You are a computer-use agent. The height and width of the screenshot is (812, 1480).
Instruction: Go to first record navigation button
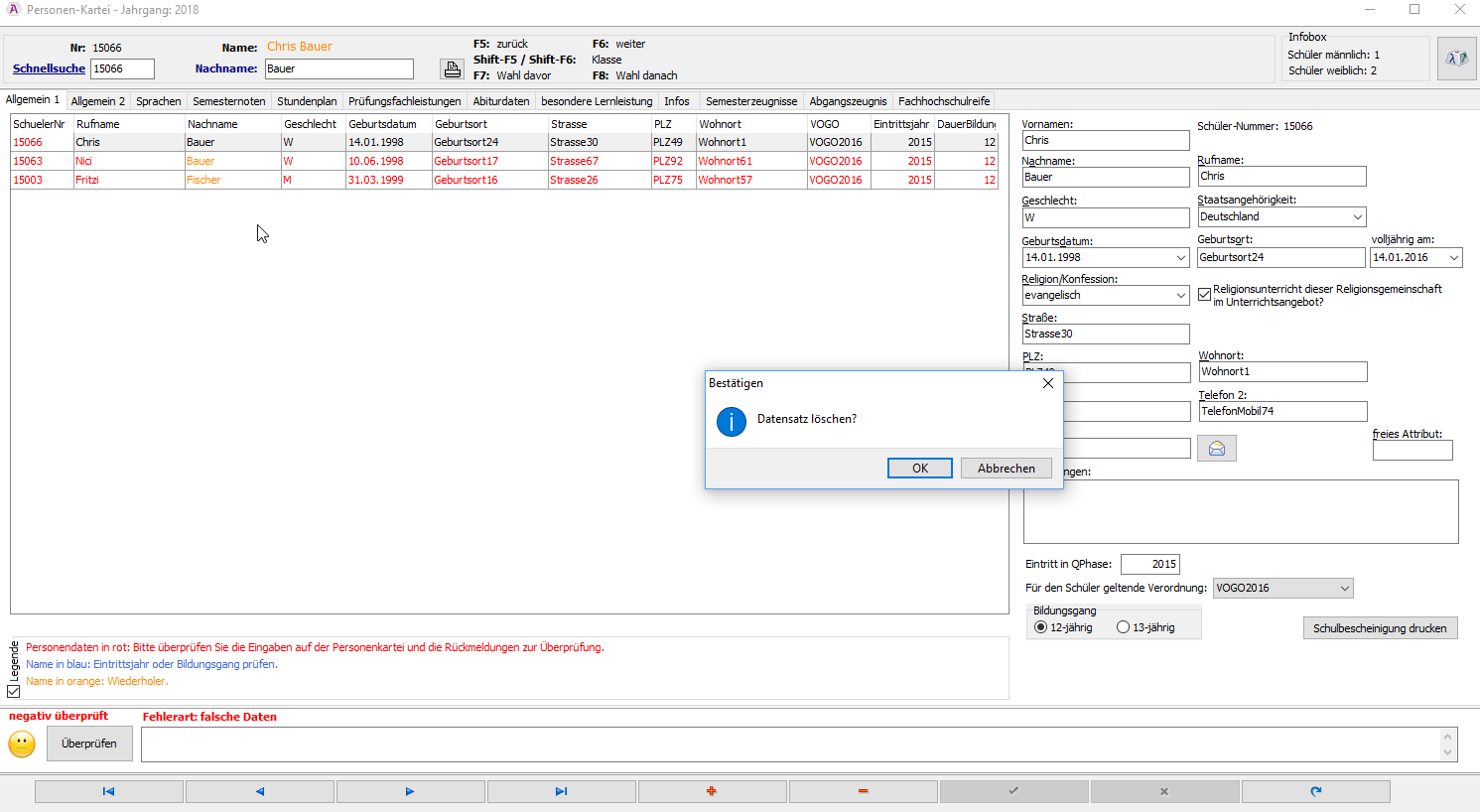coord(109,791)
